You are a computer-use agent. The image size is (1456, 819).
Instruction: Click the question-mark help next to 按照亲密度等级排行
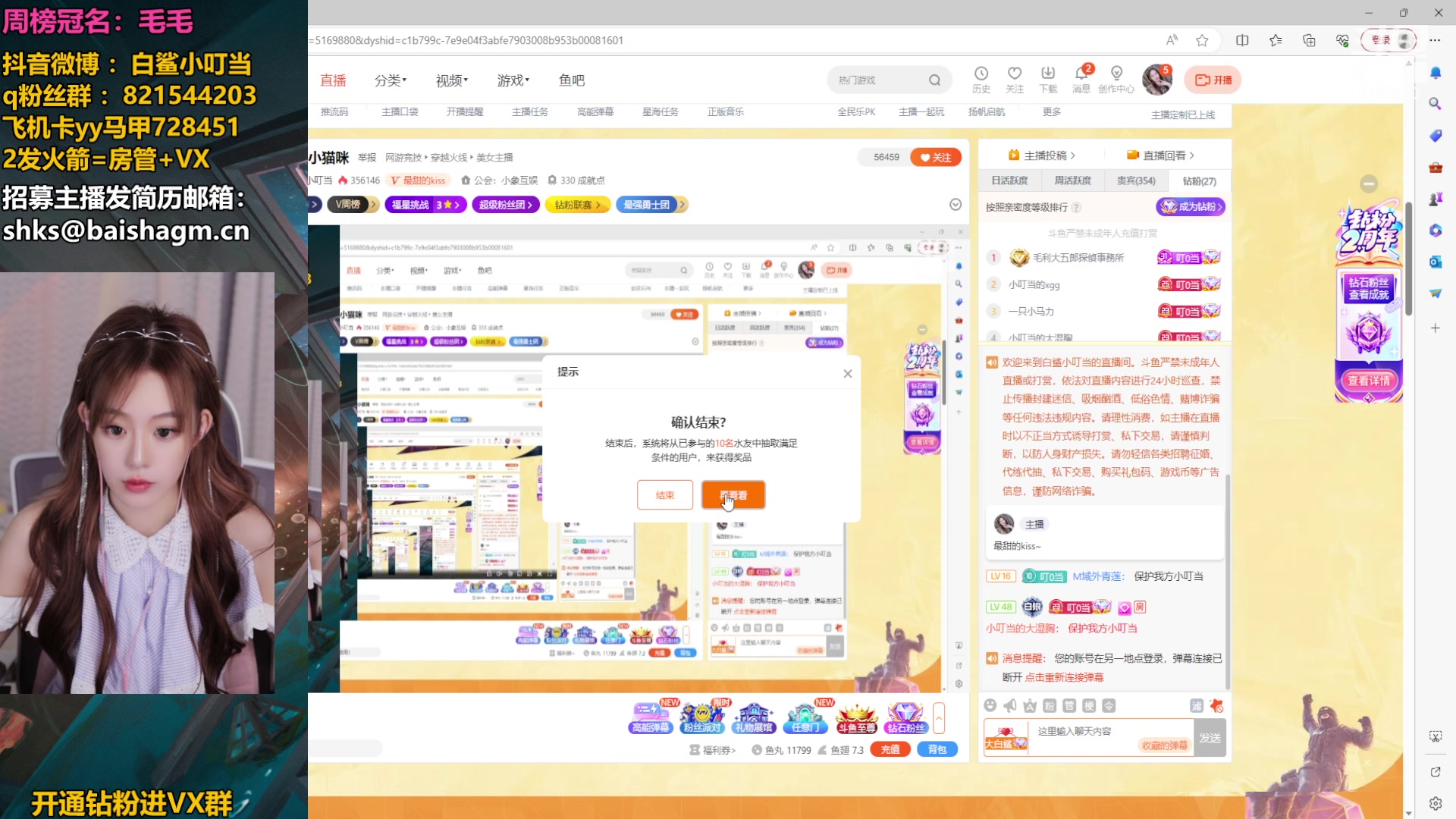pos(1076,207)
